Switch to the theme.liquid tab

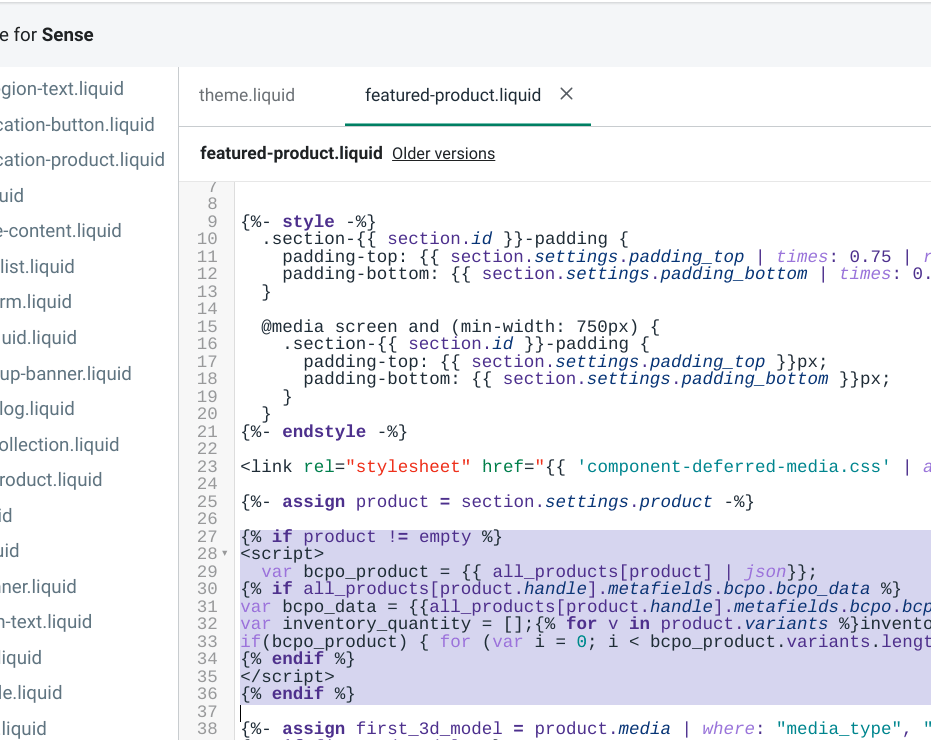coord(247,96)
